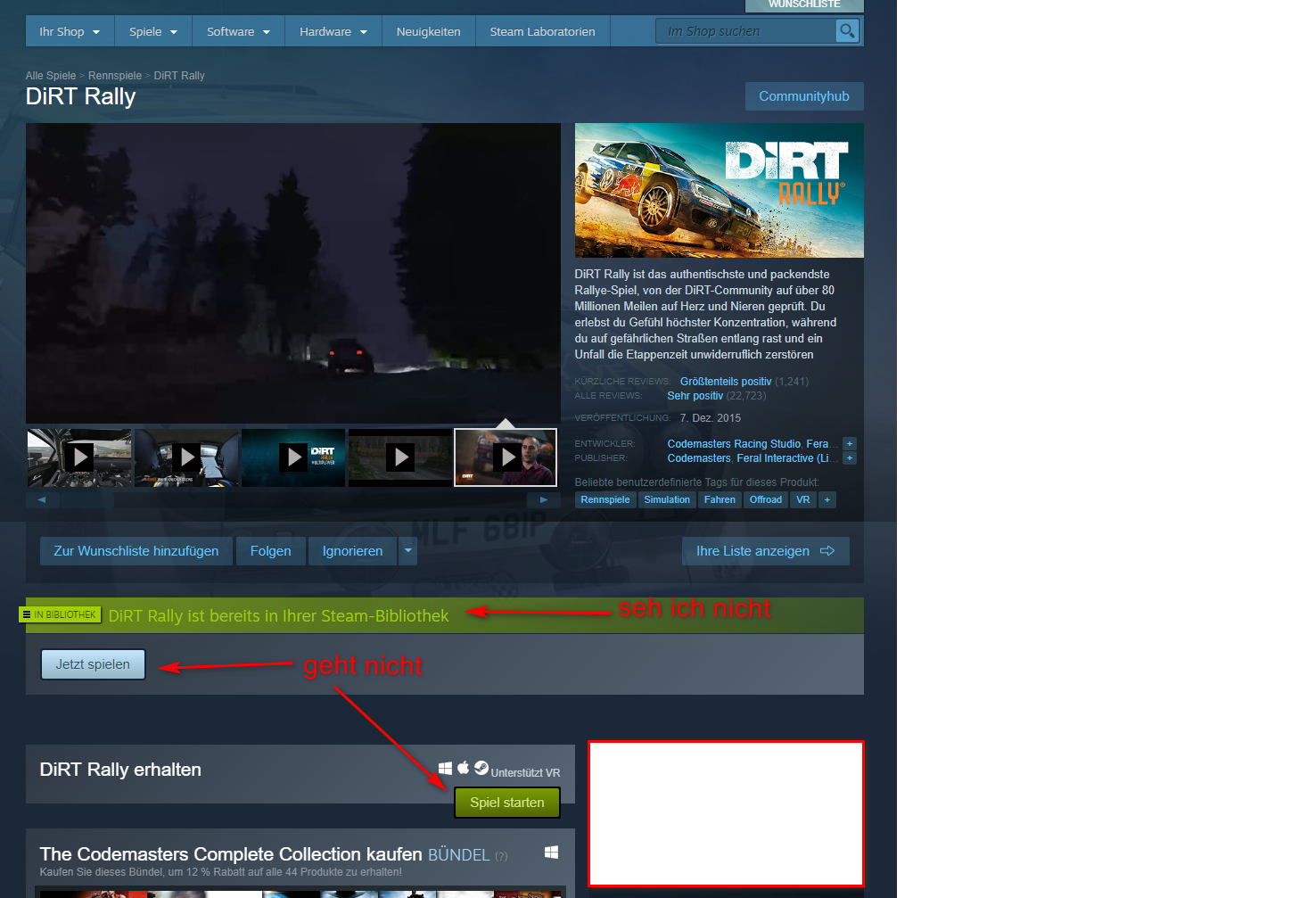Go to the Neuigkeiten tab
The image size is (1316, 898).
(429, 31)
